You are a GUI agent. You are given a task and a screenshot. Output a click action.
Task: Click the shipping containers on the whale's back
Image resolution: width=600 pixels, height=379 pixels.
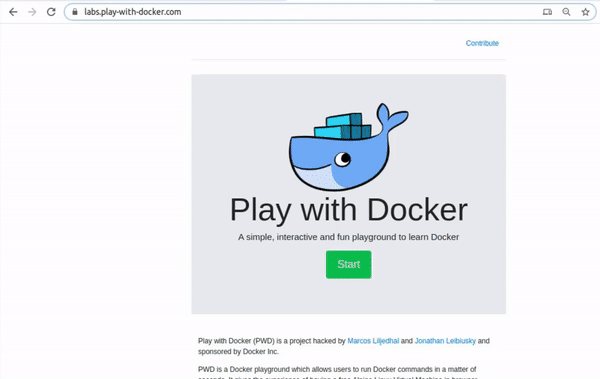coord(342,126)
